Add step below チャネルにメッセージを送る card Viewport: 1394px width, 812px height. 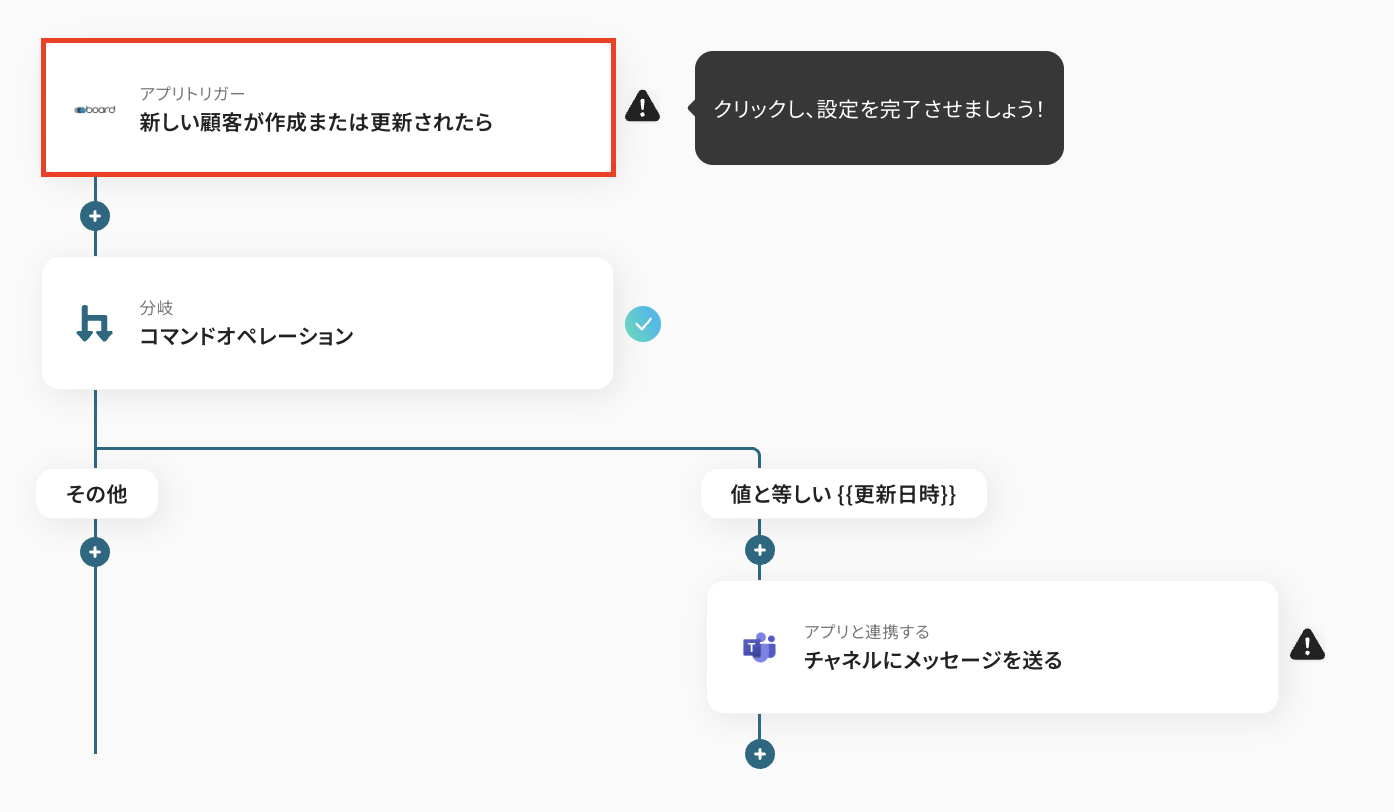(x=760, y=753)
